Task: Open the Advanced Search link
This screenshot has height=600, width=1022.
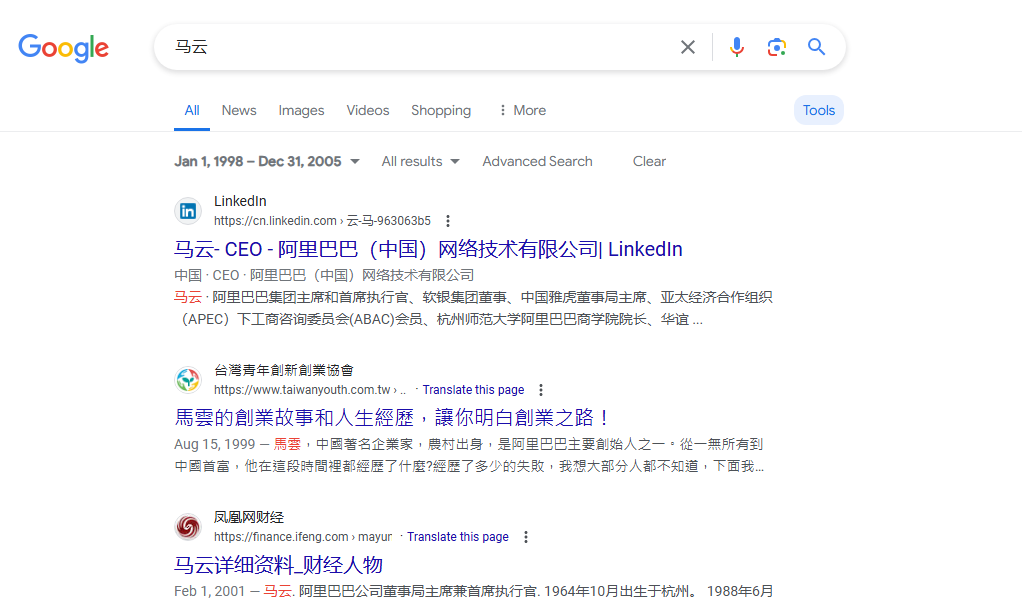Action: (537, 162)
